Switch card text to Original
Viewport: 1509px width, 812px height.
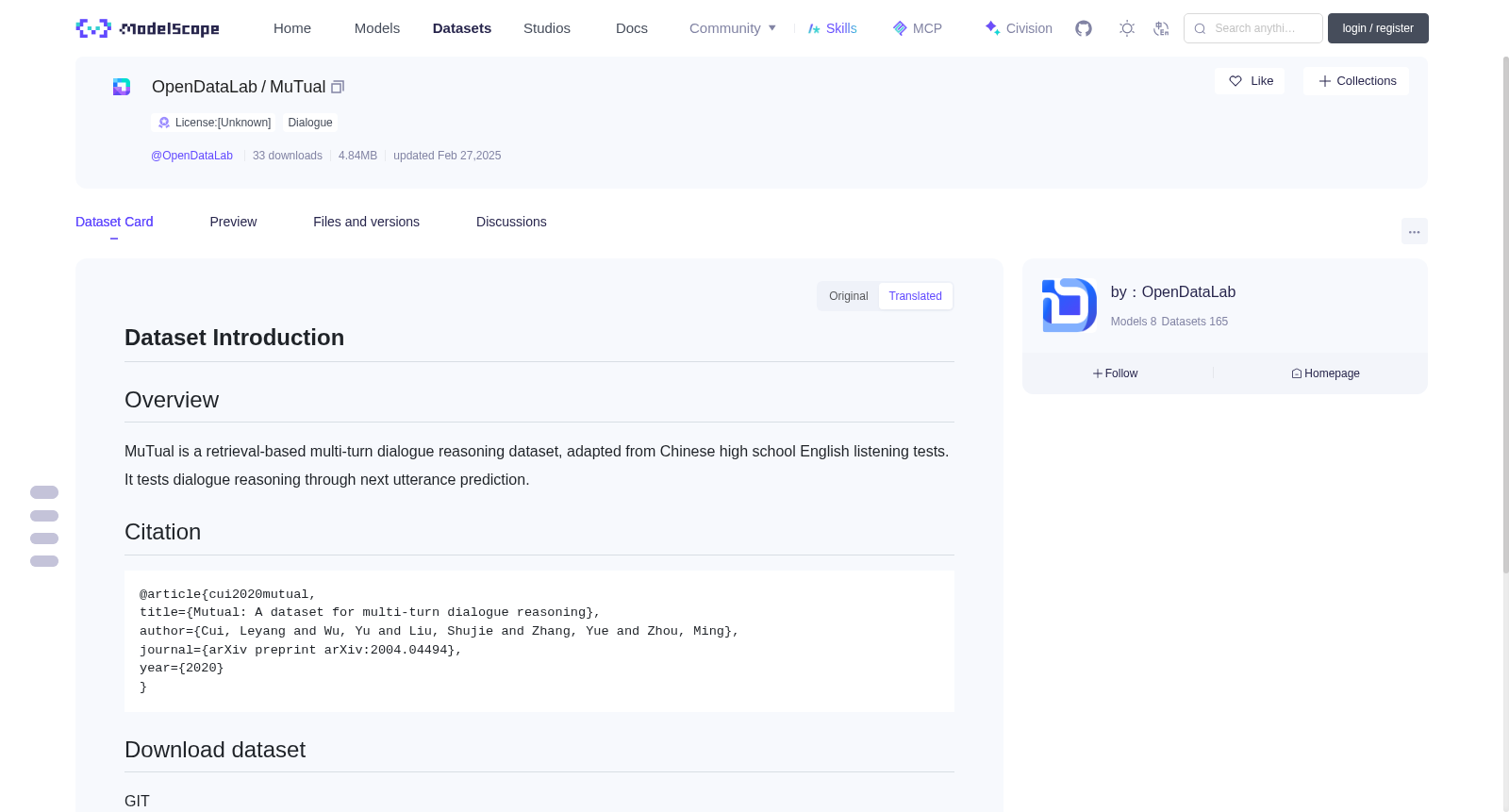point(849,296)
